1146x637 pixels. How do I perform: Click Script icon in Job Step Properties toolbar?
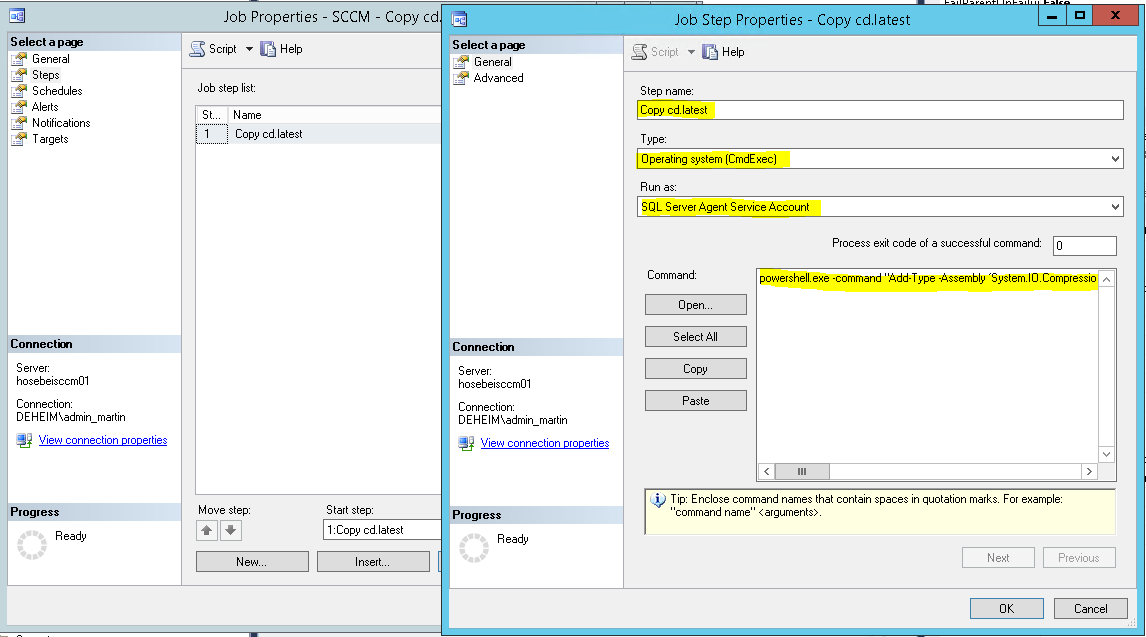(640, 52)
